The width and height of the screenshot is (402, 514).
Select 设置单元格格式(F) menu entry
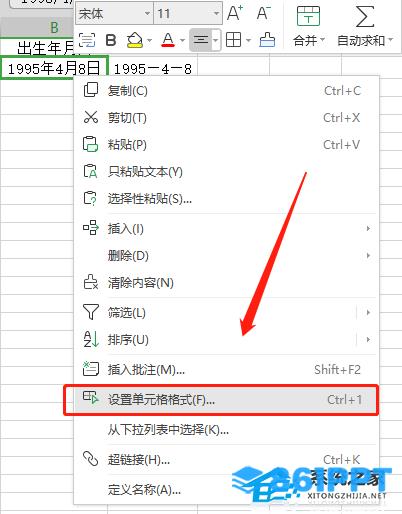221,399
